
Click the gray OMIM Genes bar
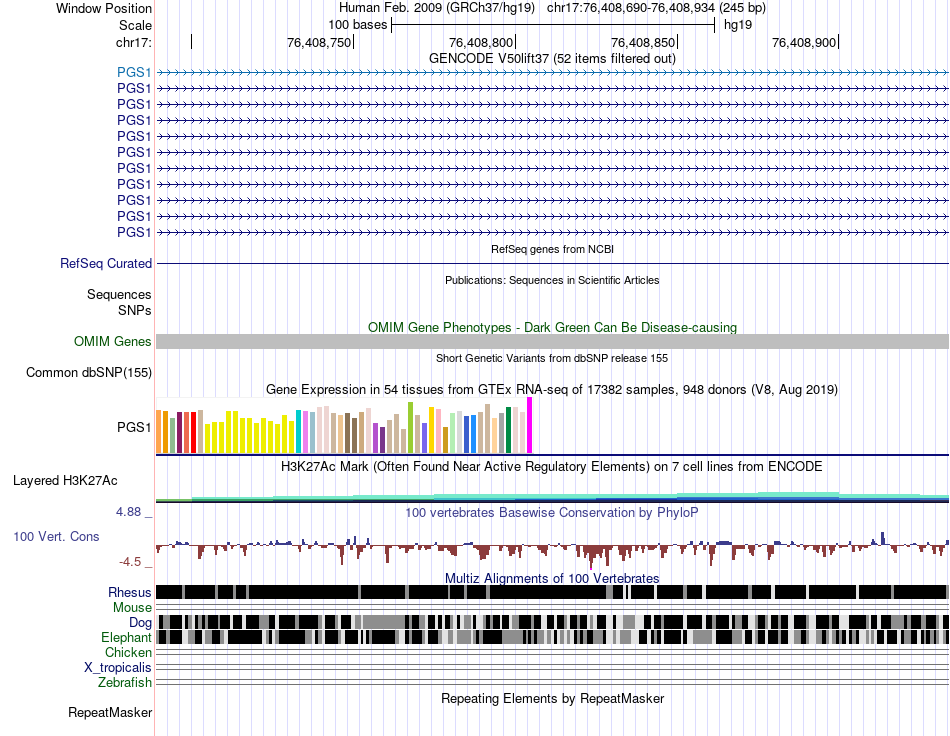coord(552,342)
